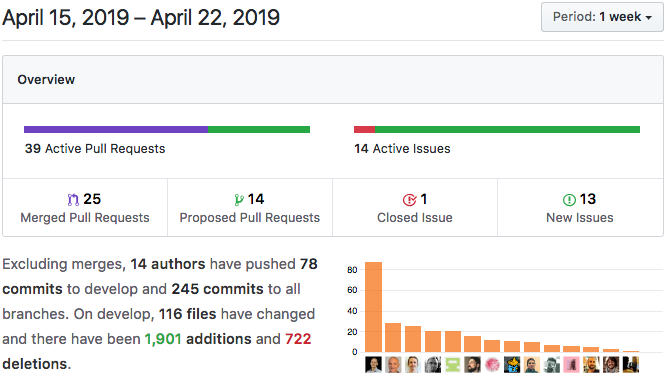Open the avatar with pink background
Viewport: 665px width, 379px height.
(x=571, y=365)
